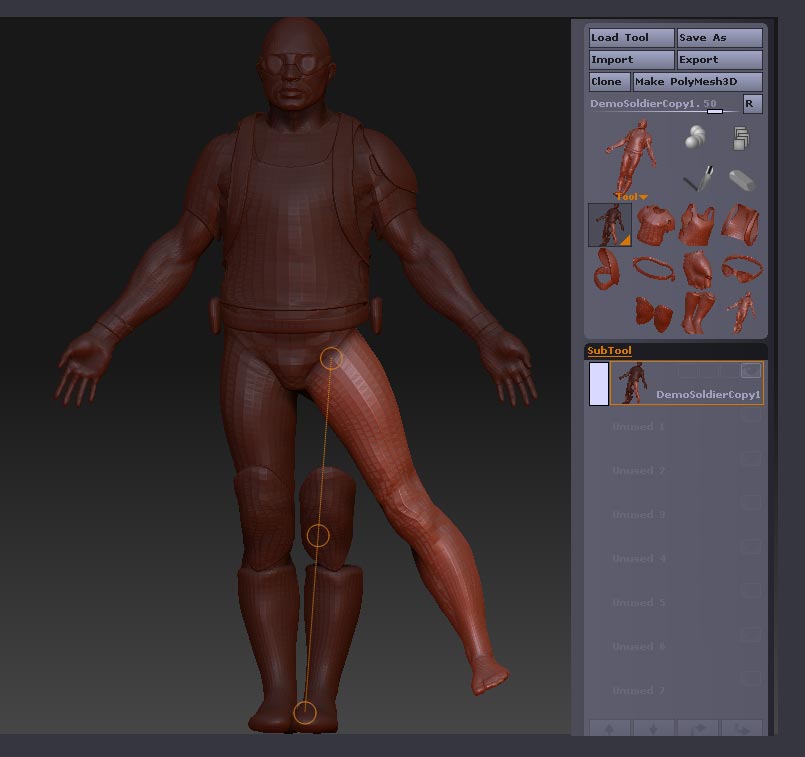Click Make PolyMesh3D
This screenshot has width=805, height=757.
(697, 82)
